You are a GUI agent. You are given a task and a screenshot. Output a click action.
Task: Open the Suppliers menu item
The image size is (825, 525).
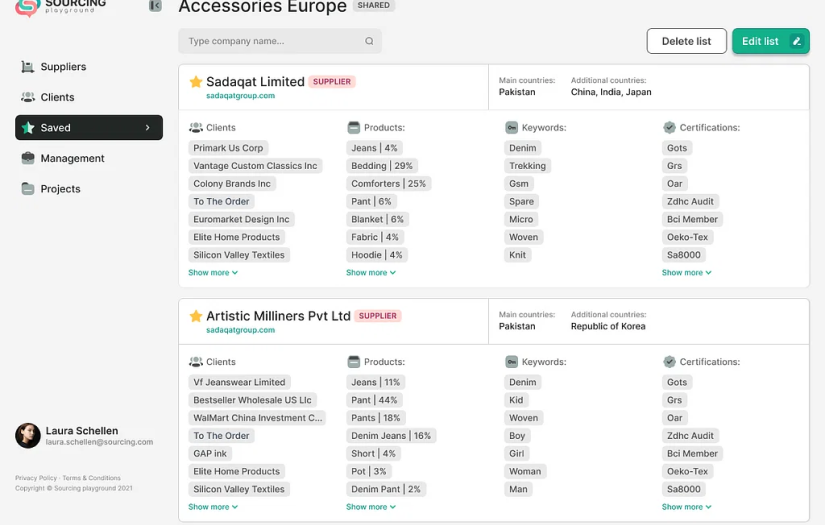coord(63,67)
